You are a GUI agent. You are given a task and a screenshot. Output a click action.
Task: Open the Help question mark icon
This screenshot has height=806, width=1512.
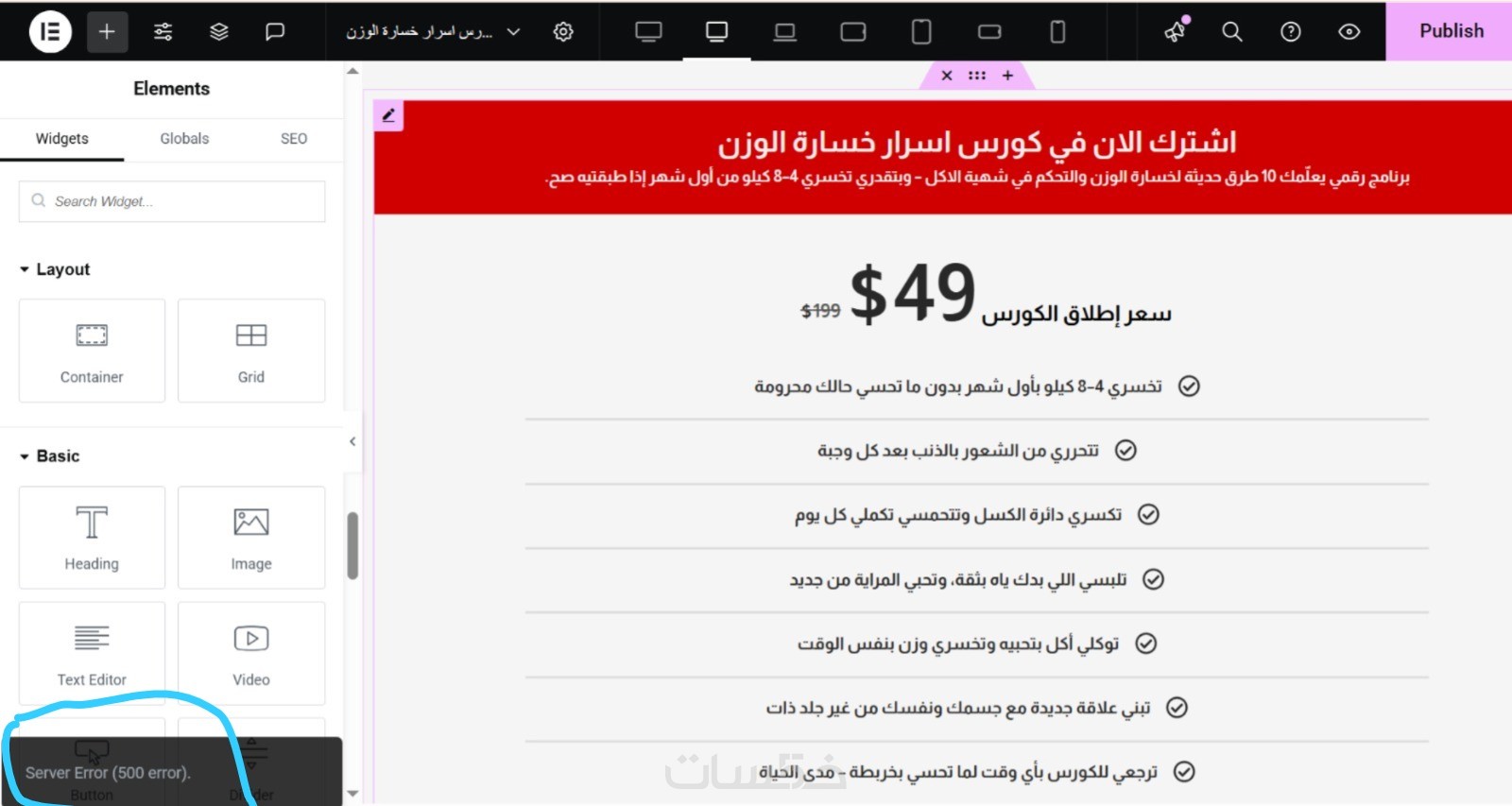point(1291,31)
